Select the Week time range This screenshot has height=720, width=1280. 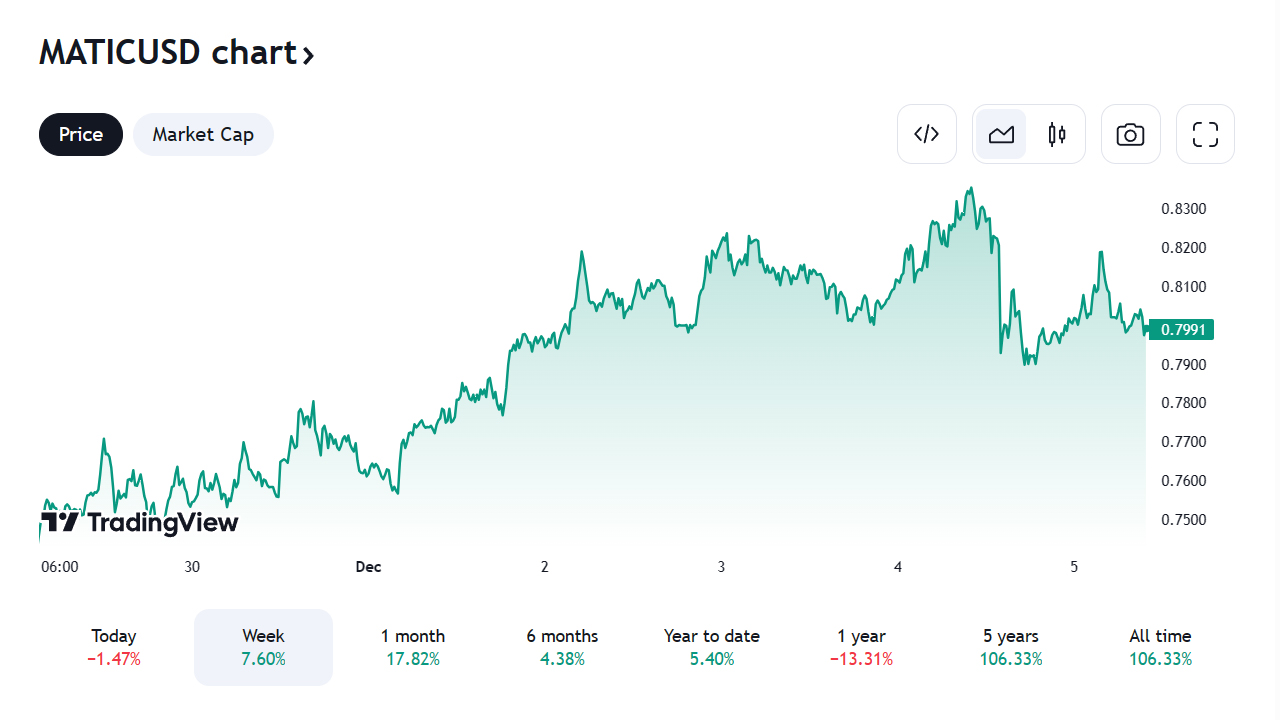263,647
